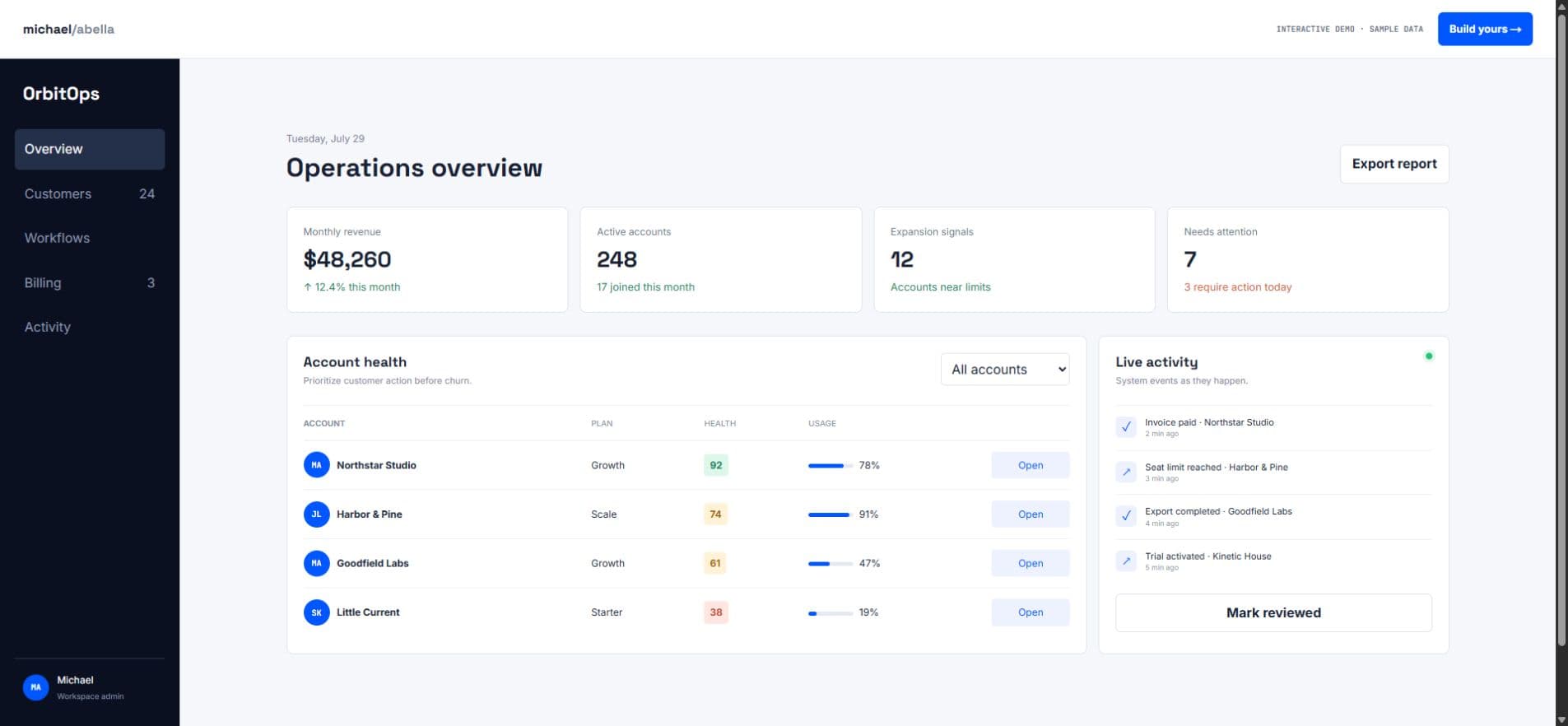The height and width of the screenshot is (726, 1568).
Task: Click the Harbor & Pine JL avatar
Action: pos(316,514)
